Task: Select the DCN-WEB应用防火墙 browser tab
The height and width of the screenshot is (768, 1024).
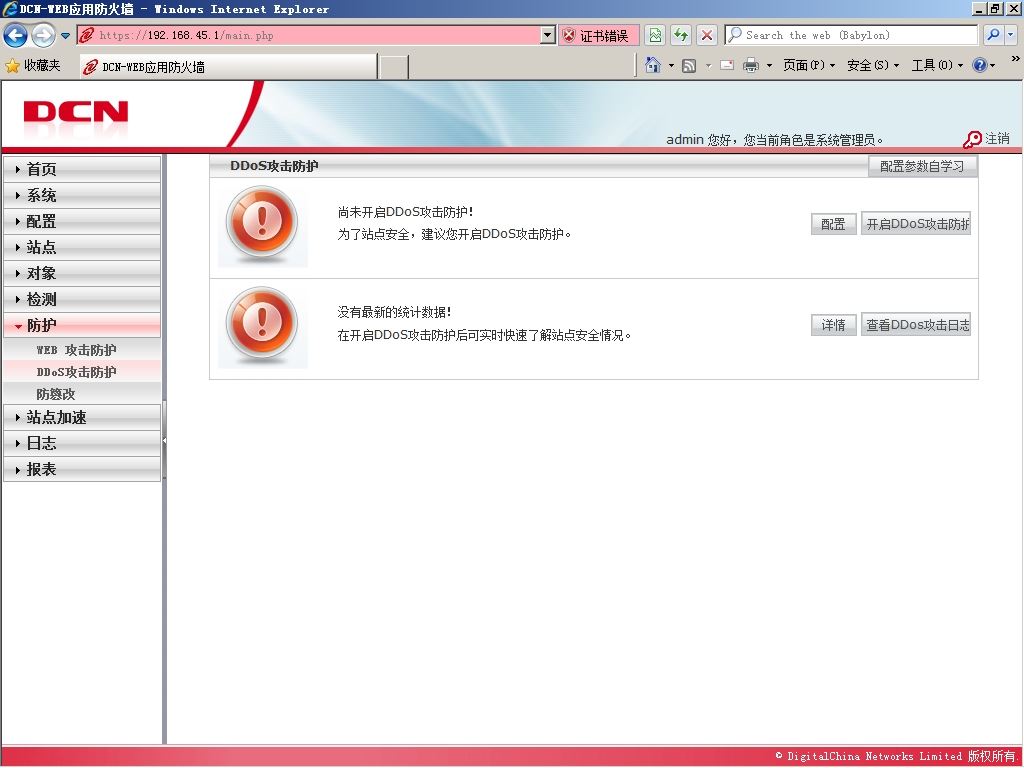Action: (228, 67)
